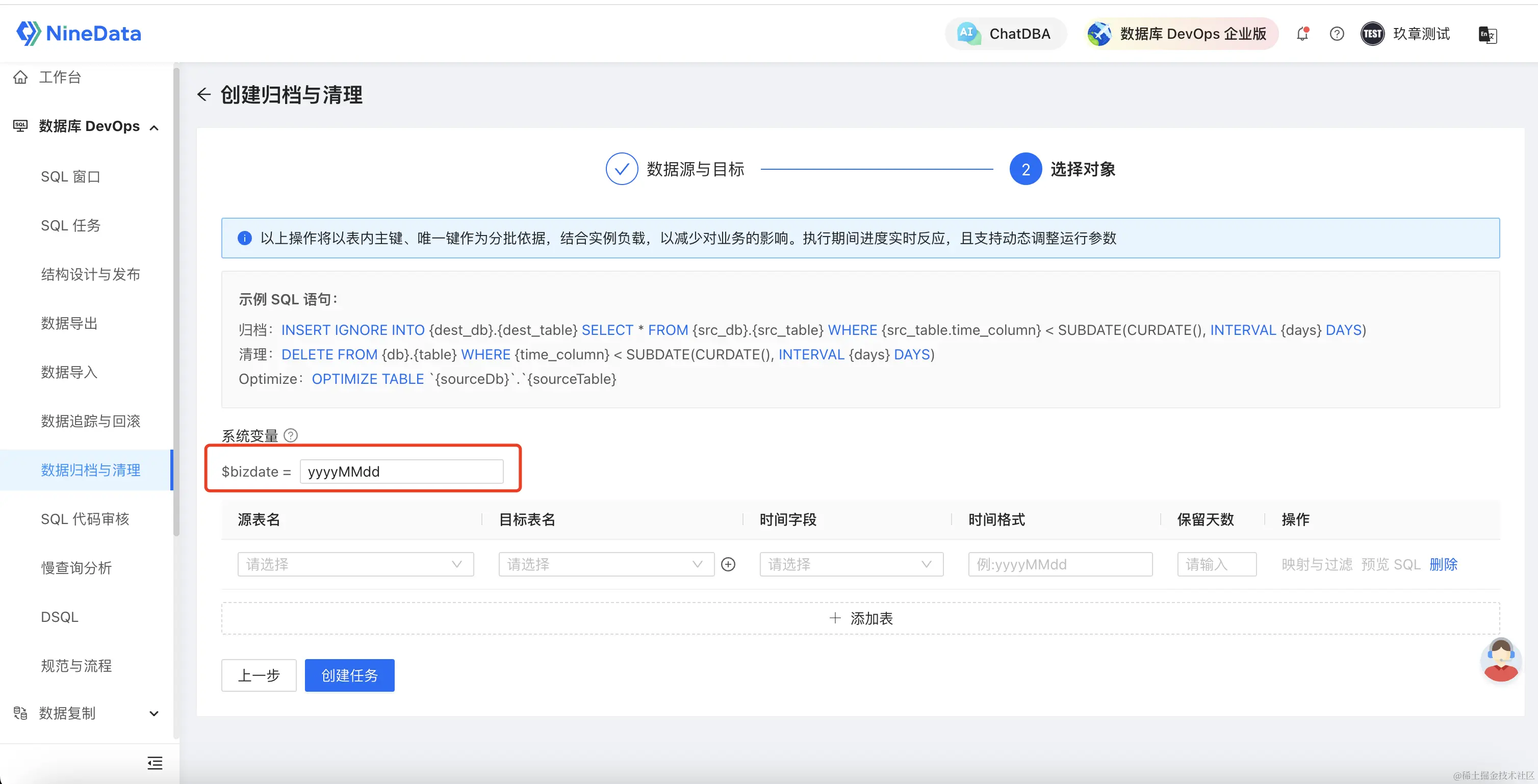This screenshot has width=1538, height=784.
Task: Go to 慢查询分析 menu item
Action: 76,568
